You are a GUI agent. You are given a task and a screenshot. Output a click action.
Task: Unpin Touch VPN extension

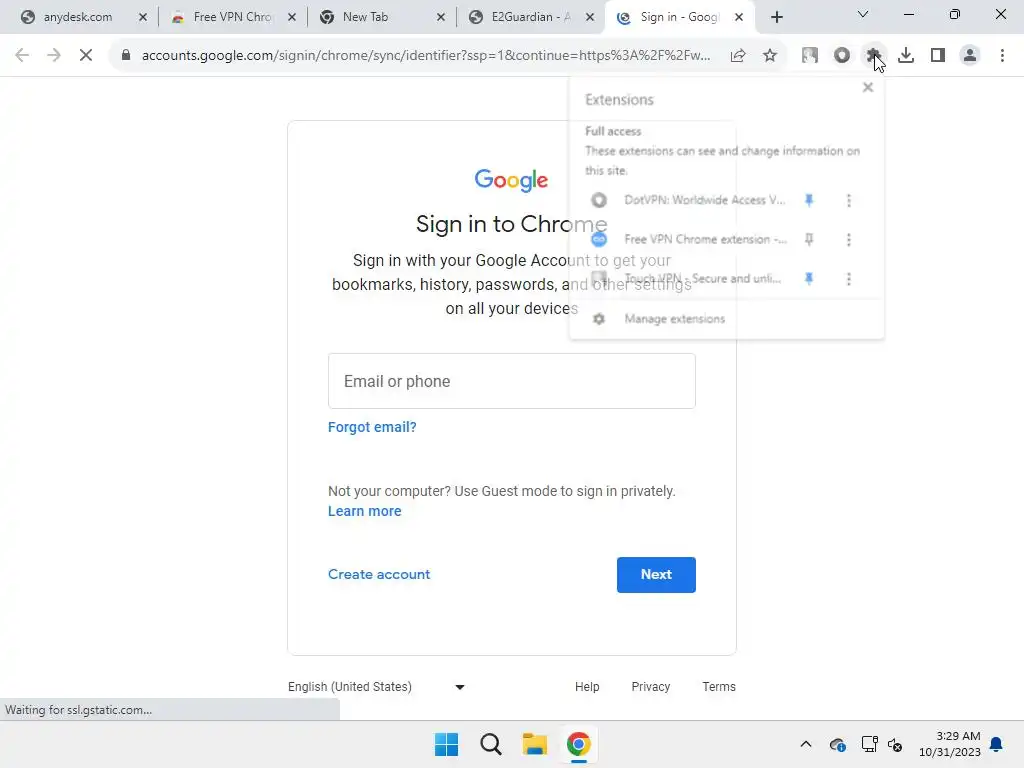809,279
